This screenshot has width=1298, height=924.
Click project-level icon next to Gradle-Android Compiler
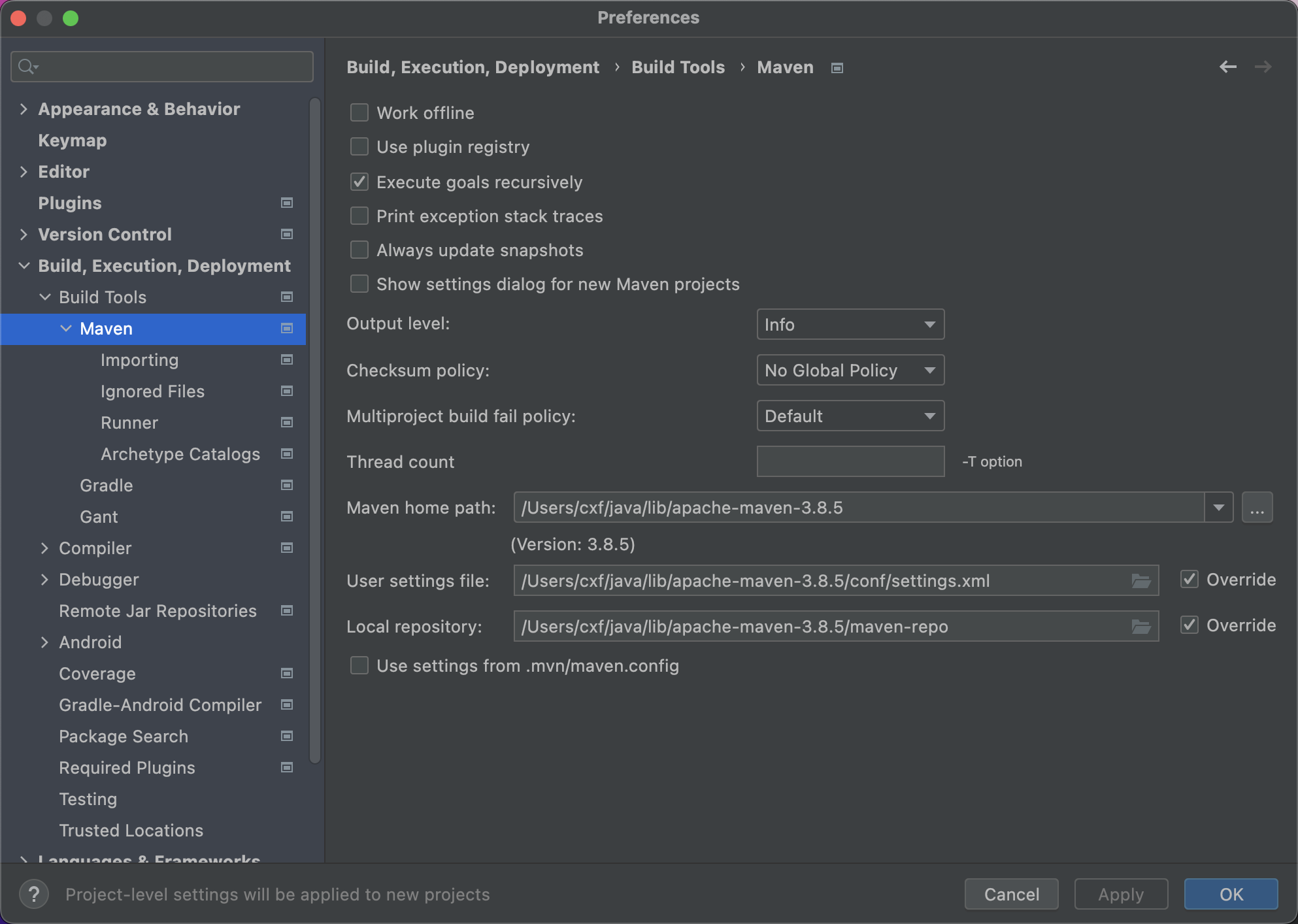286,704
